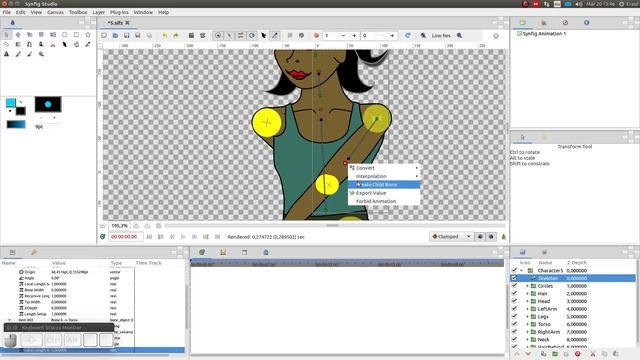
Task: Toggle visibility checkbox of Neck layer
Action: tap(514, 339)
